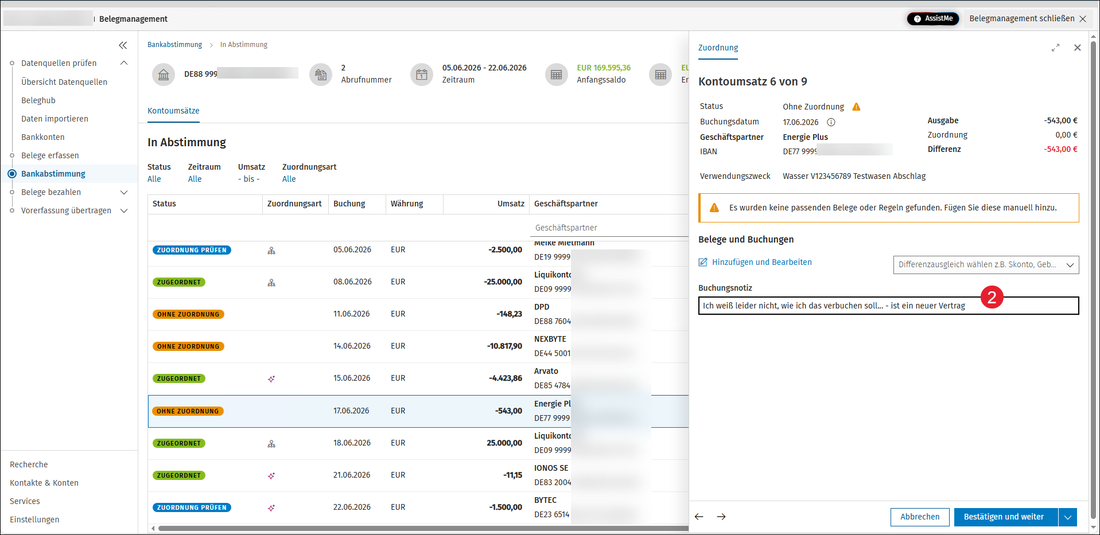Open the dropdown arrow next to Bestätigen und weiter
This screenshot has width=1100, height=535.
1068,517
